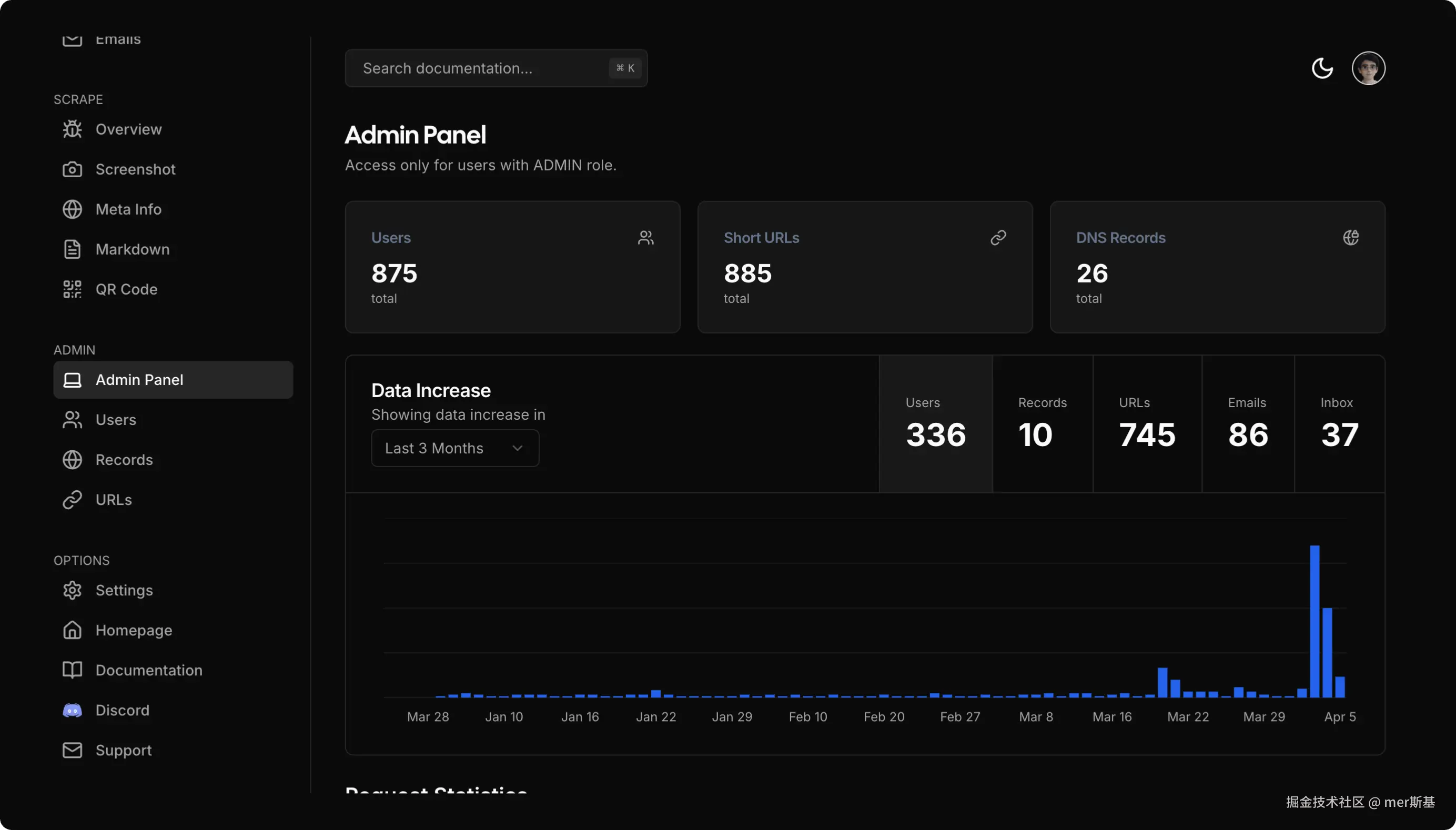Show the Inbox data in the chart
The height and width of the screenshot is (830, 1456).
point(1339,424)
